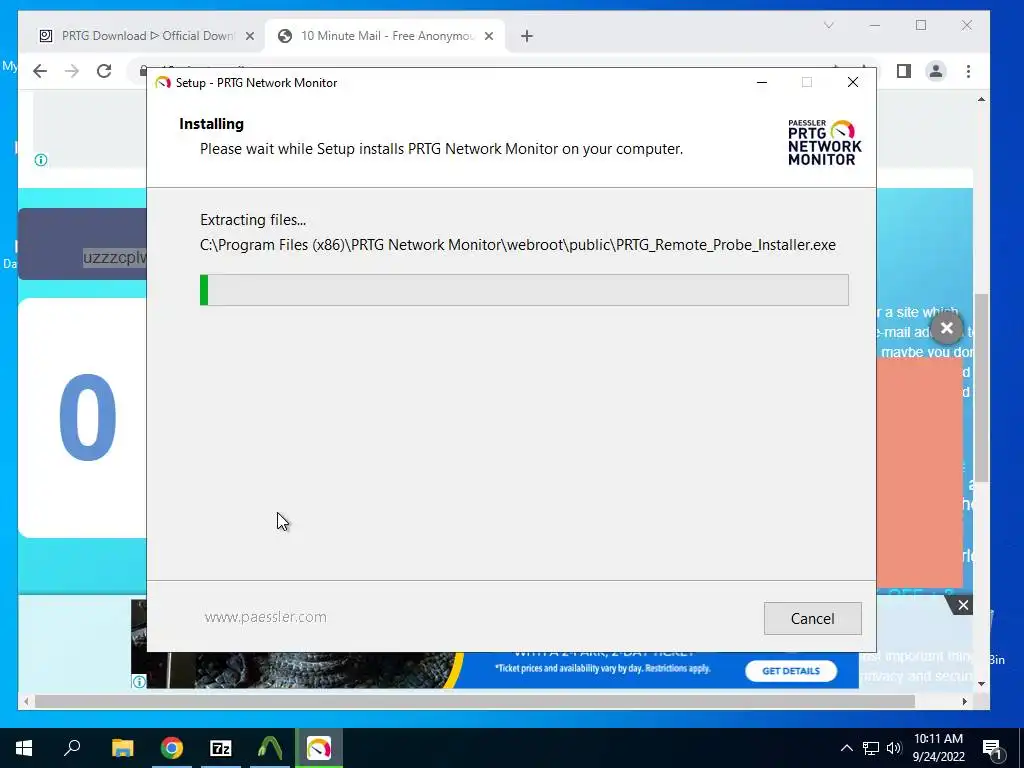This screenshot has width=1024, height=768.
Task: Go forward in Chrome
Action: pos(72,71)
